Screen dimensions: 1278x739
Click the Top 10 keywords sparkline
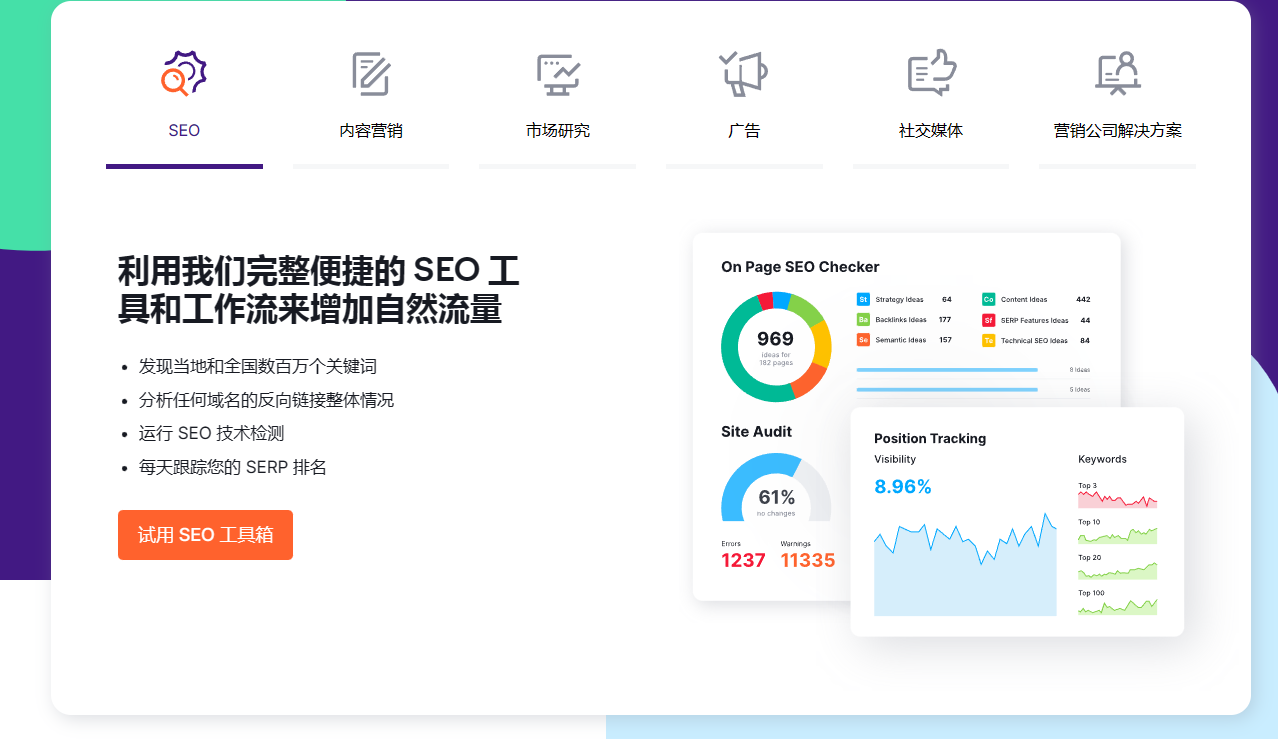tap(1117, 536)
